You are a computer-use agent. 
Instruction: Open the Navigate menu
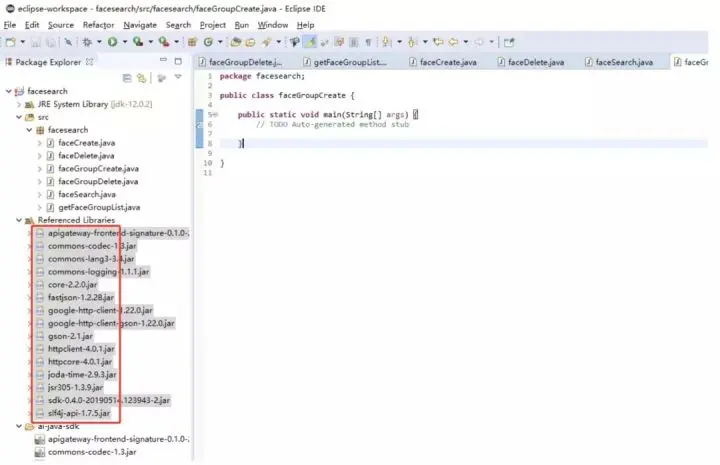click(x=140, y=25)
